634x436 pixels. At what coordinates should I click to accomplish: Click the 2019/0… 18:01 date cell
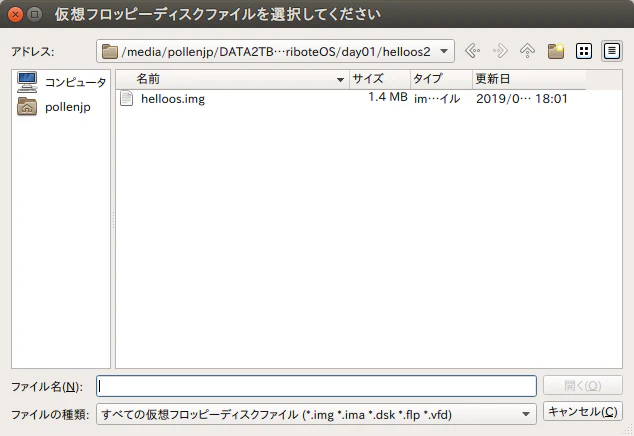tap(522, 99)
